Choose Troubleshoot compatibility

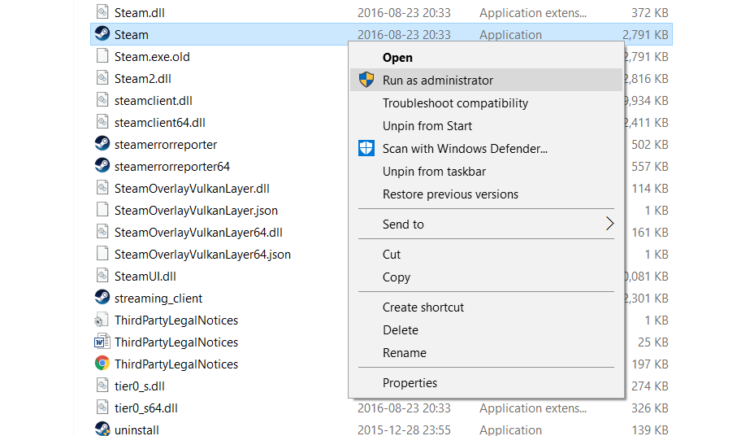tap(486, 103)
